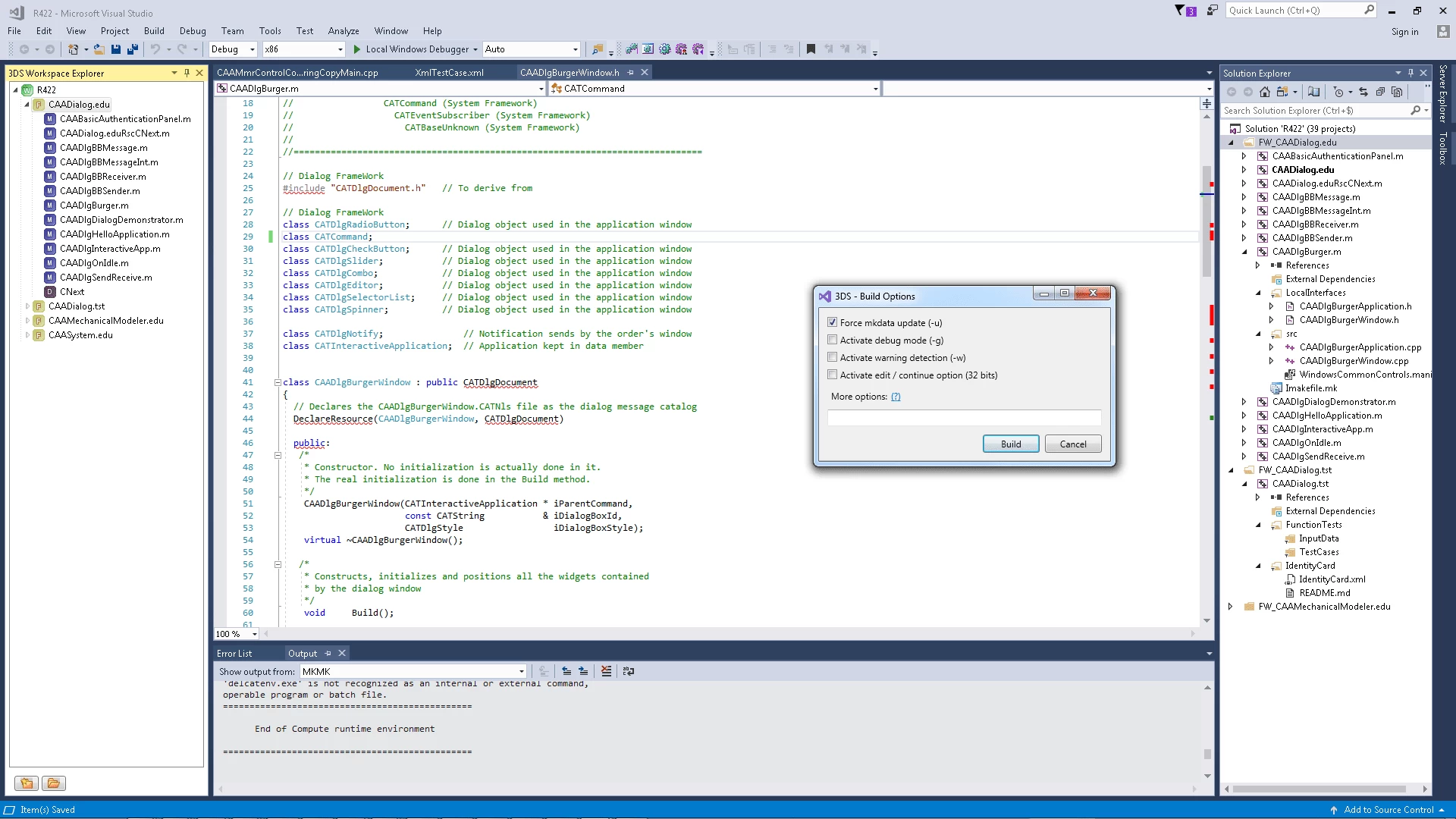Screen dimensions: 1456x819
Task: Click Sync with Active Document icon
Action: (1363, 92)
